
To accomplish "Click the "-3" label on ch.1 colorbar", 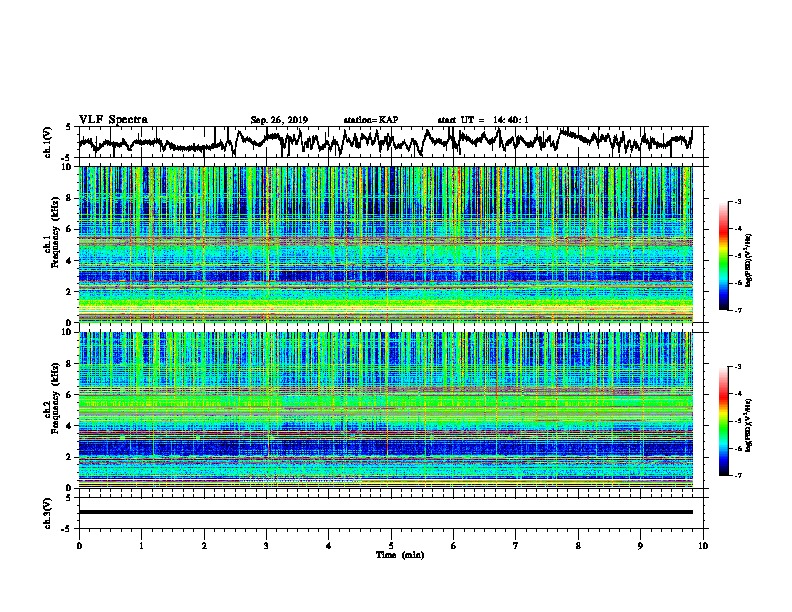I will [738, 201].
